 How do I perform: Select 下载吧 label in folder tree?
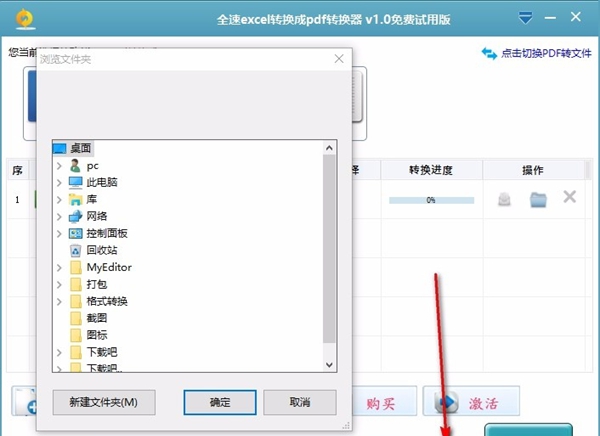click(x=102, y=351)
